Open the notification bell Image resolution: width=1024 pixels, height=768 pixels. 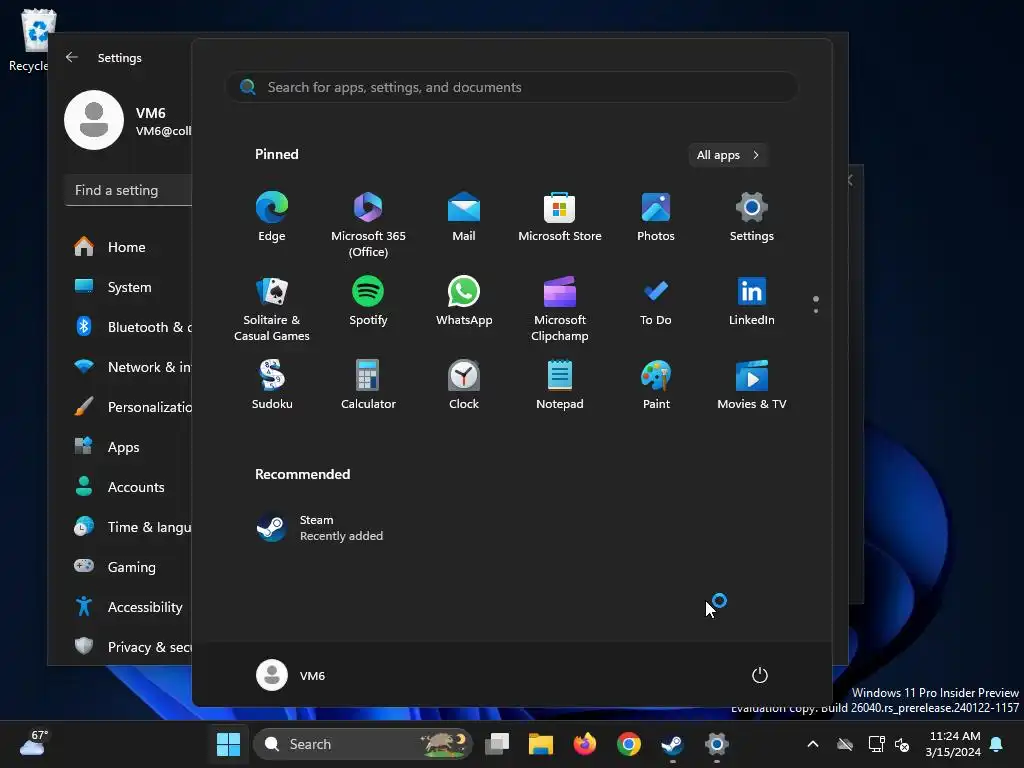(x=997, y=744)
